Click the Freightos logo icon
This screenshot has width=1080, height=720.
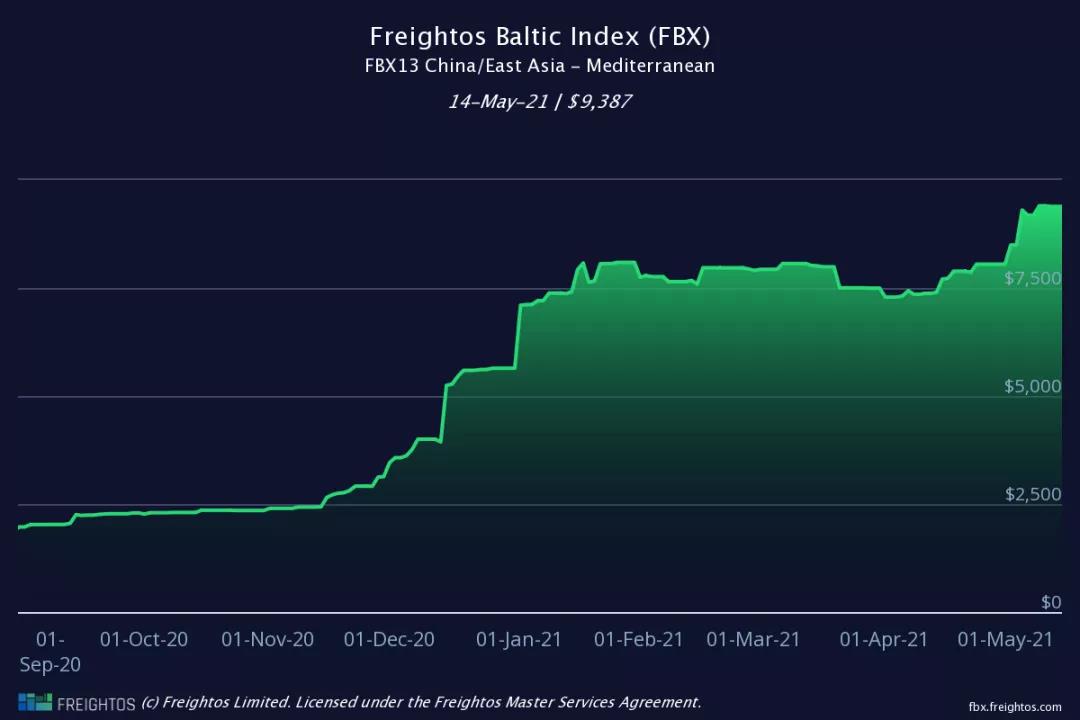34,702
